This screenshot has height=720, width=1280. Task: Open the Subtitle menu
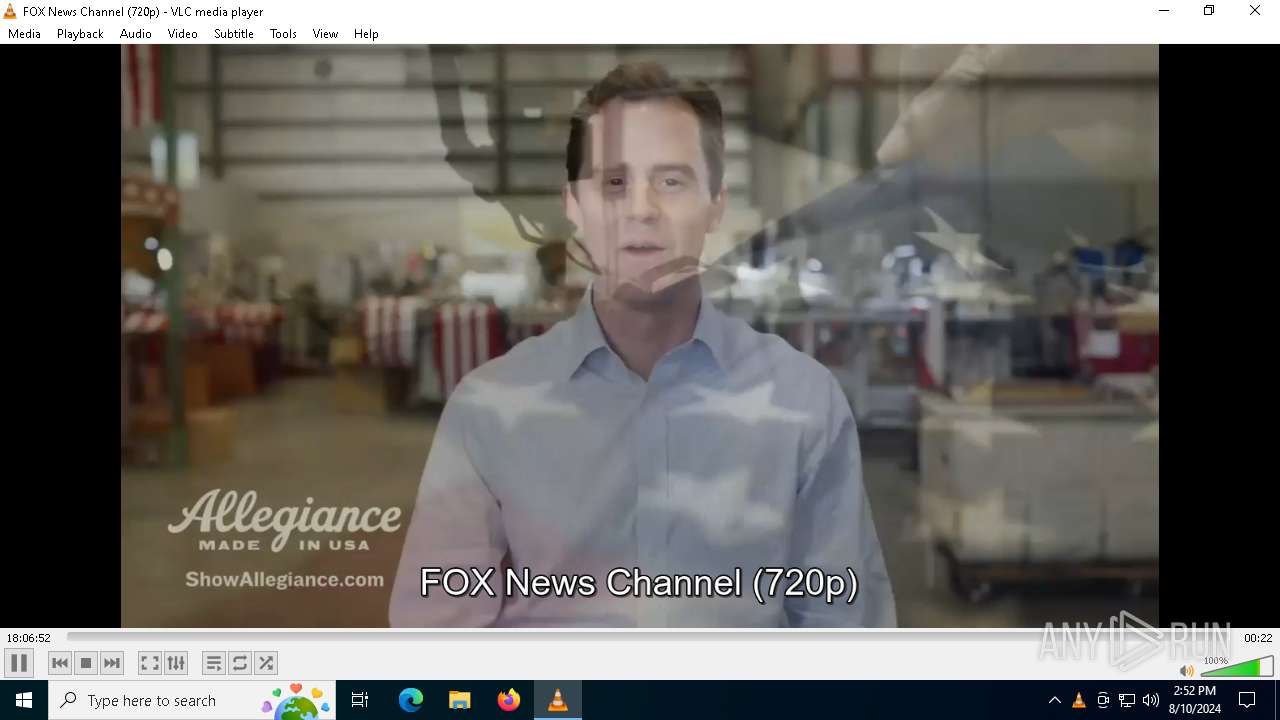point(234,34)
